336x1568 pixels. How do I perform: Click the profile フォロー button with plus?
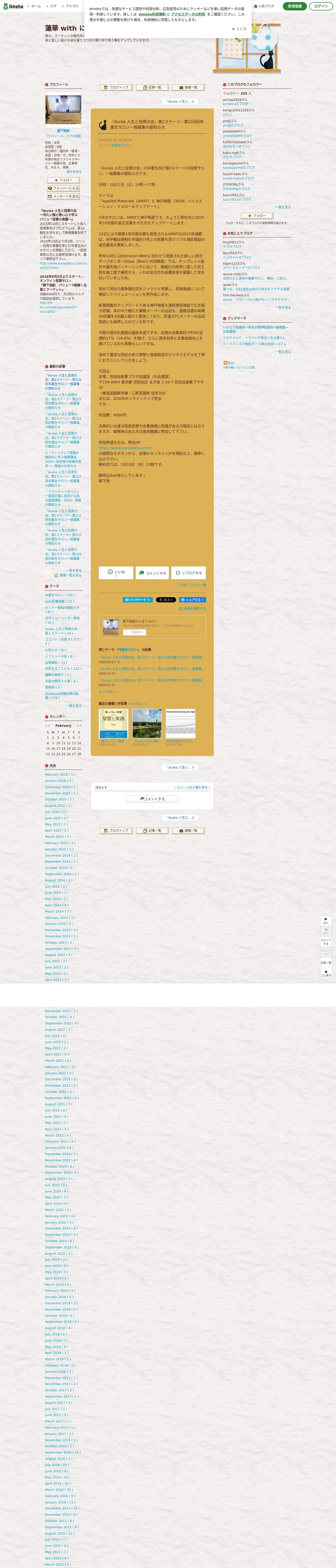[x=63, y=180]
